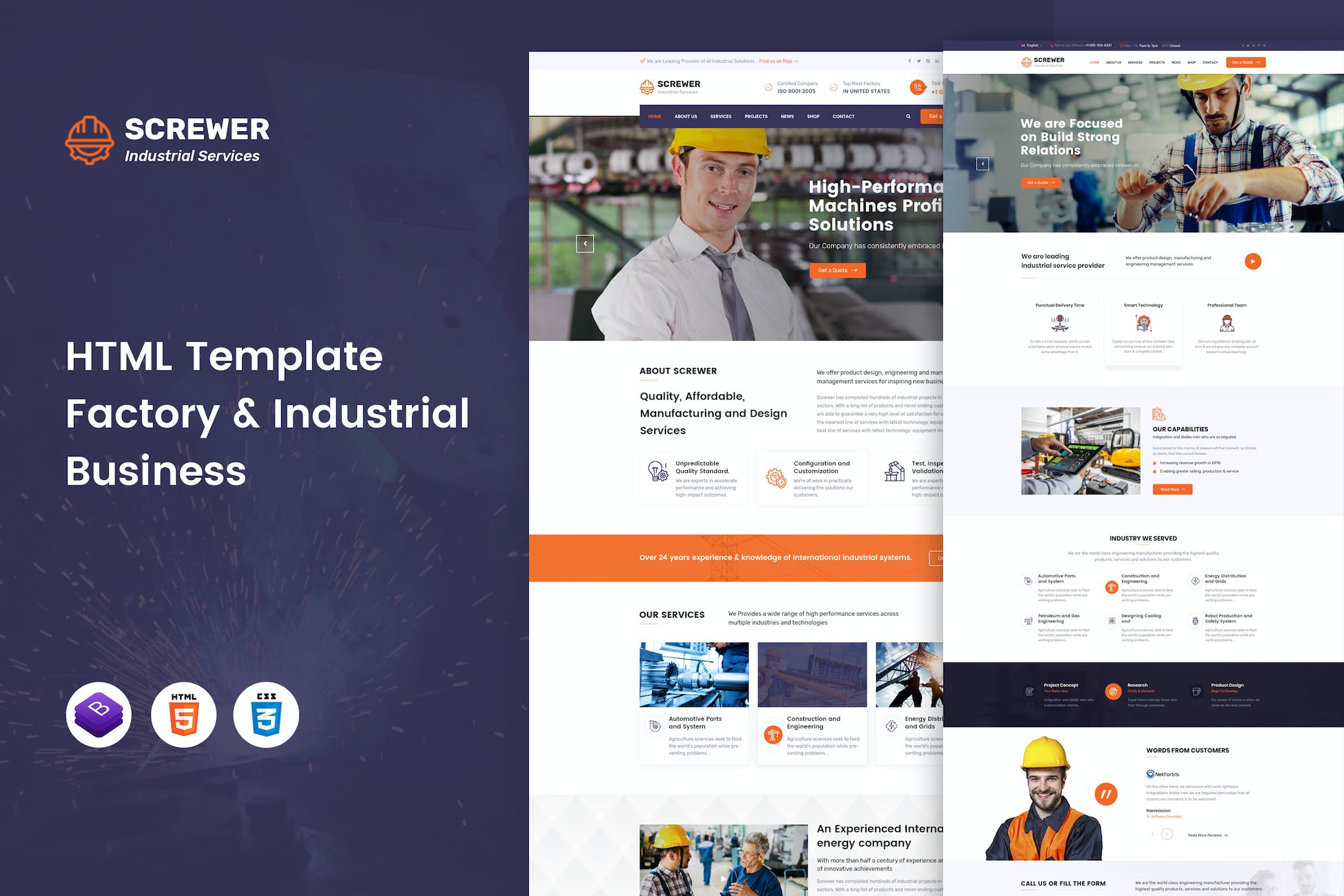The image size is (1344, 896).
Task: Click the Screwer logo icon in header
Action: coord(649,88)
